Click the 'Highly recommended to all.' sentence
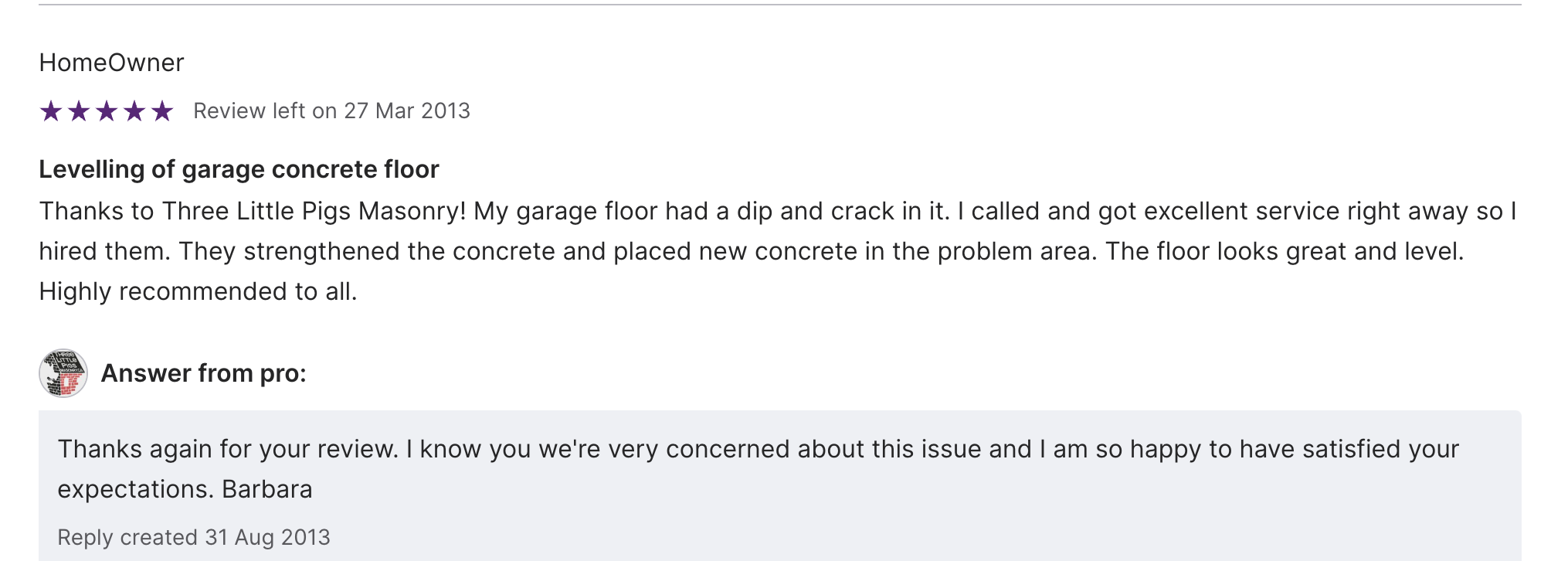1568x561 pixels. 198,291
